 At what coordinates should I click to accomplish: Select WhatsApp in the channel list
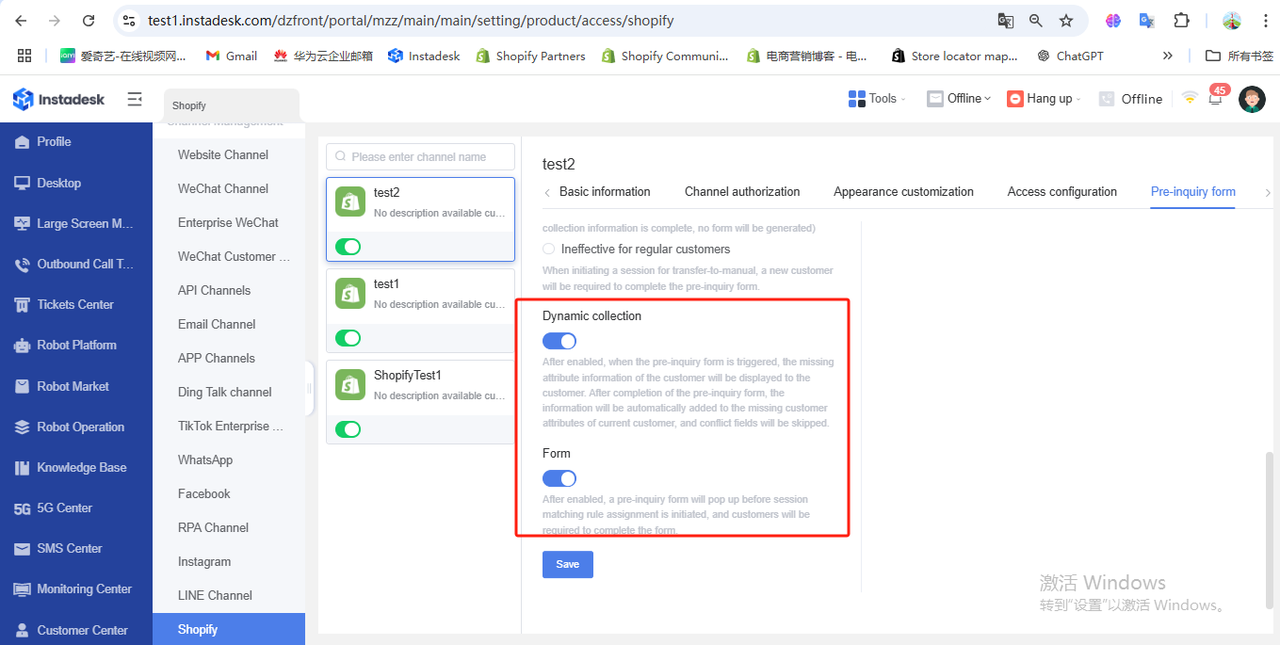(205, 460)
